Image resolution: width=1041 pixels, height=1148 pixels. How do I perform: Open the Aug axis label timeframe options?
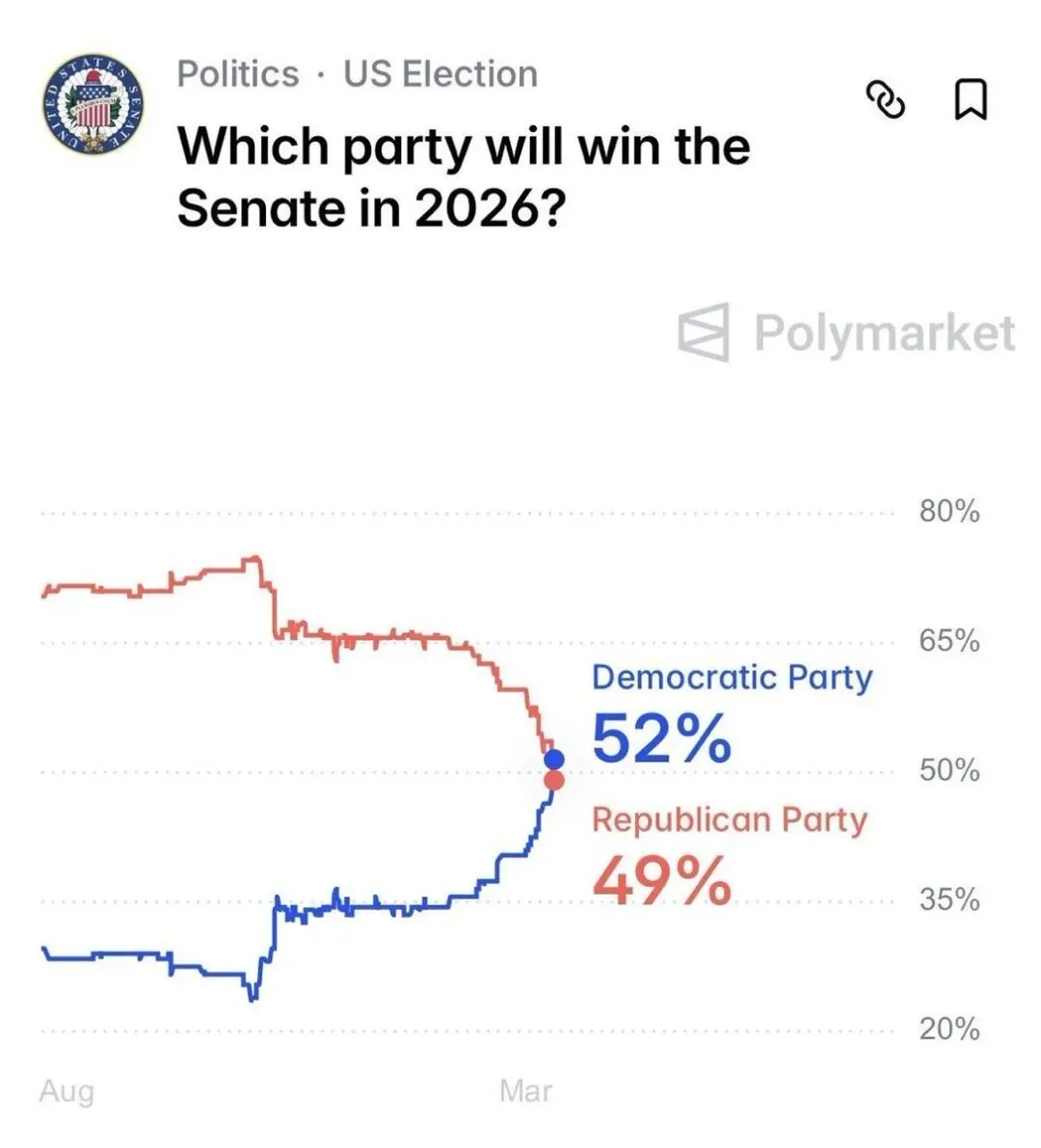click(x=67, y=1090)
